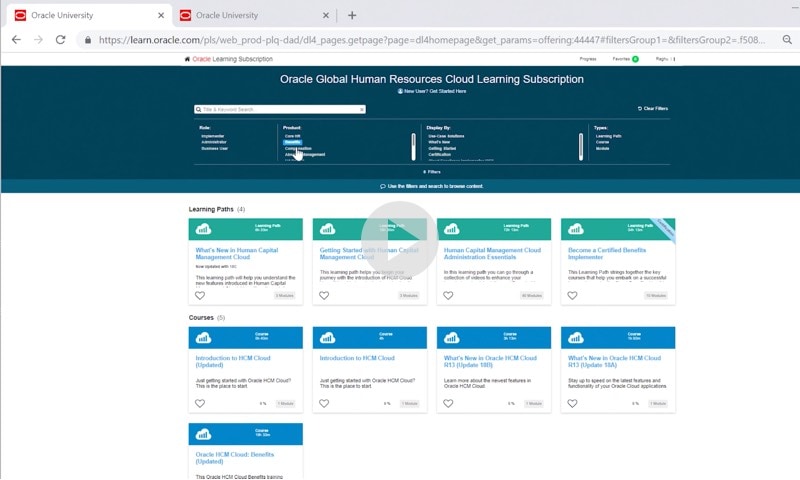Screen dimensions: 800x480
Task: Switch to the second Oracle University tab
Action: pos(255,15)
